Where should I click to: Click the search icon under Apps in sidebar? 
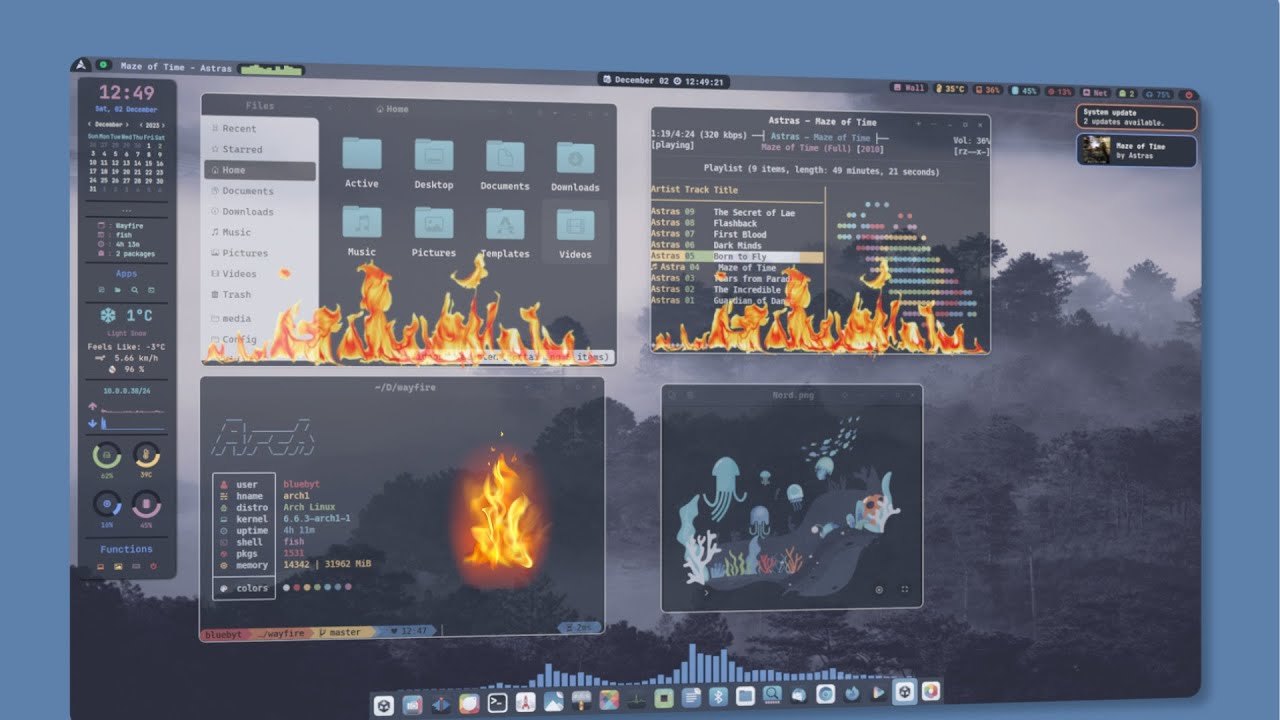[x=135, y=290]
